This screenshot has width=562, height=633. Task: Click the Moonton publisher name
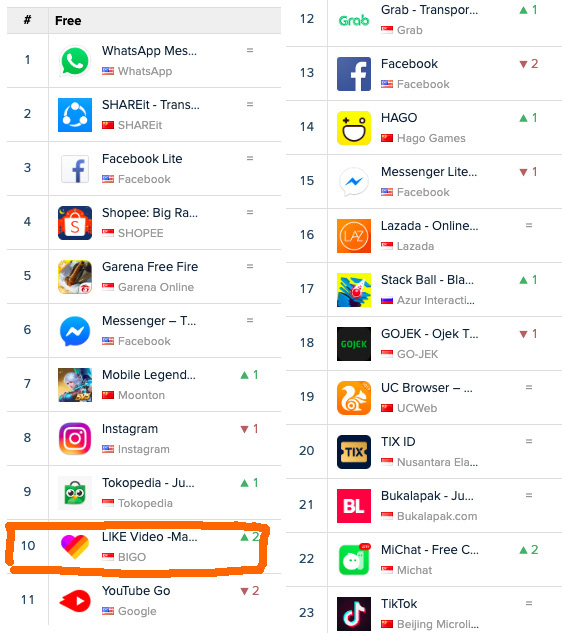tap(141, 395)
